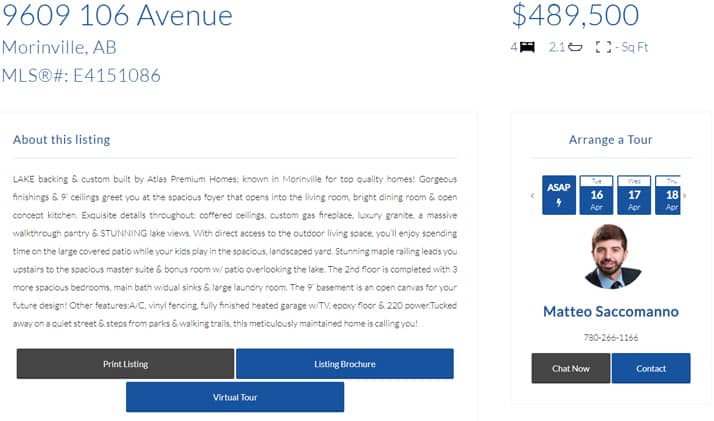Open Matteo Saccomanno's profile photo
The image size is (714, 421).
click(611, 256)
